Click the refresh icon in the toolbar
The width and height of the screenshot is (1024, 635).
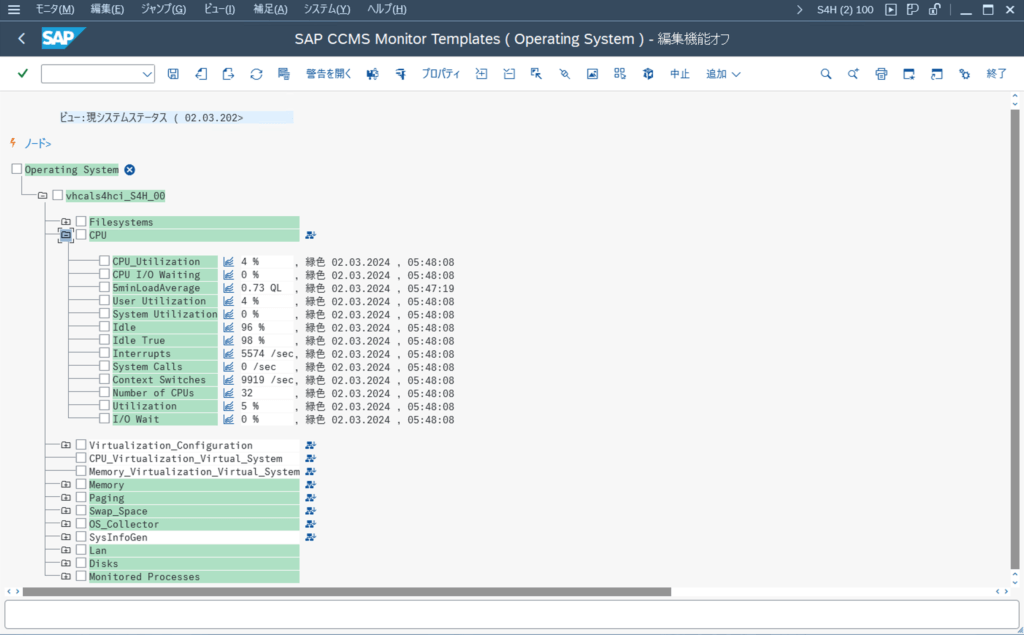tap(256, 74)
